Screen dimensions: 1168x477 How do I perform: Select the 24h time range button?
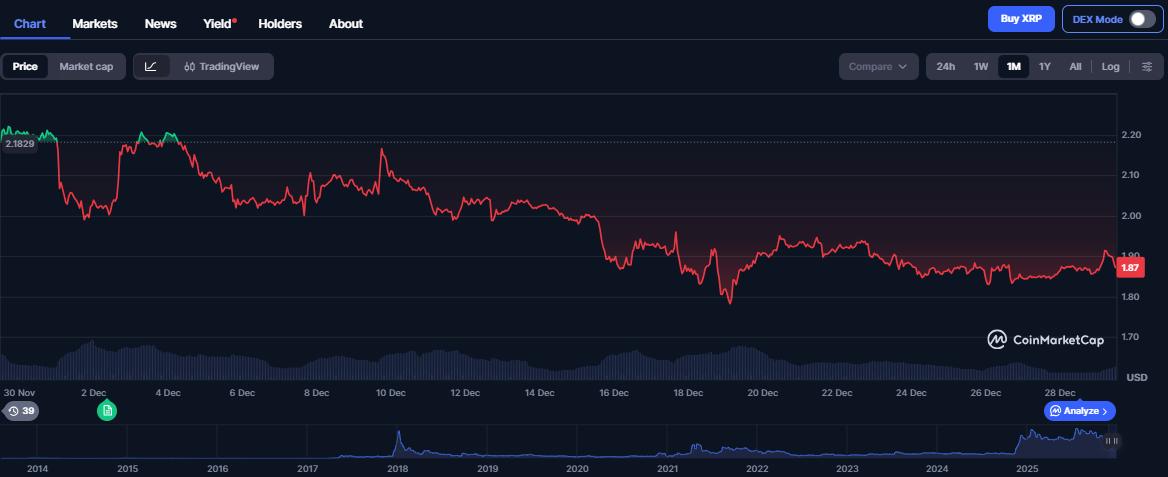pyautogui.click(x=945, y=67)
